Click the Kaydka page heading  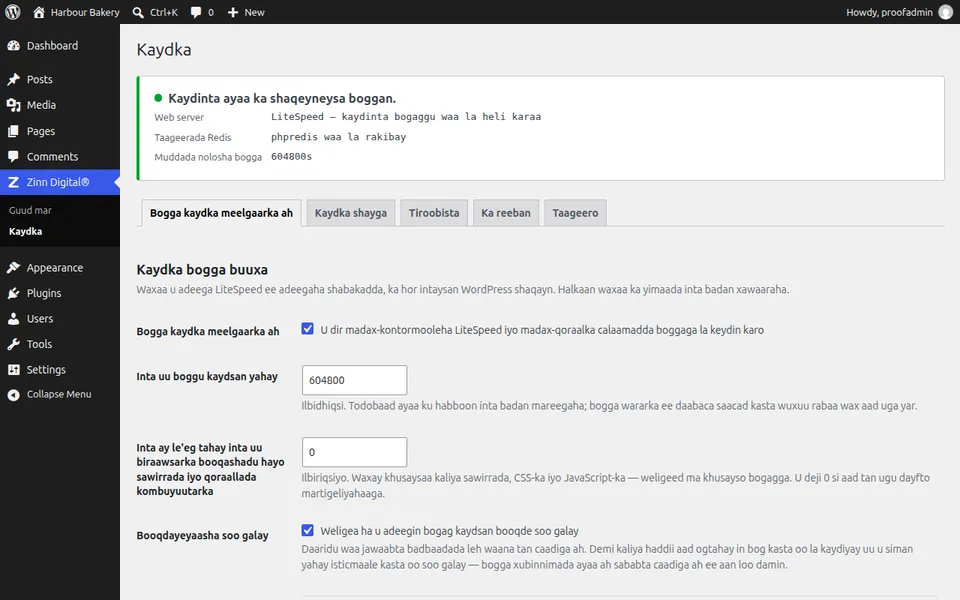[163, 50]
